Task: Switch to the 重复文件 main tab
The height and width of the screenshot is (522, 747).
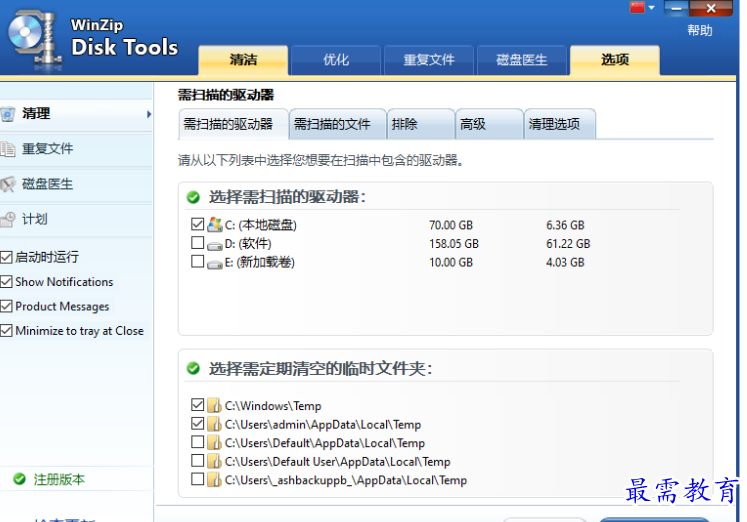Action: [429, 60]
